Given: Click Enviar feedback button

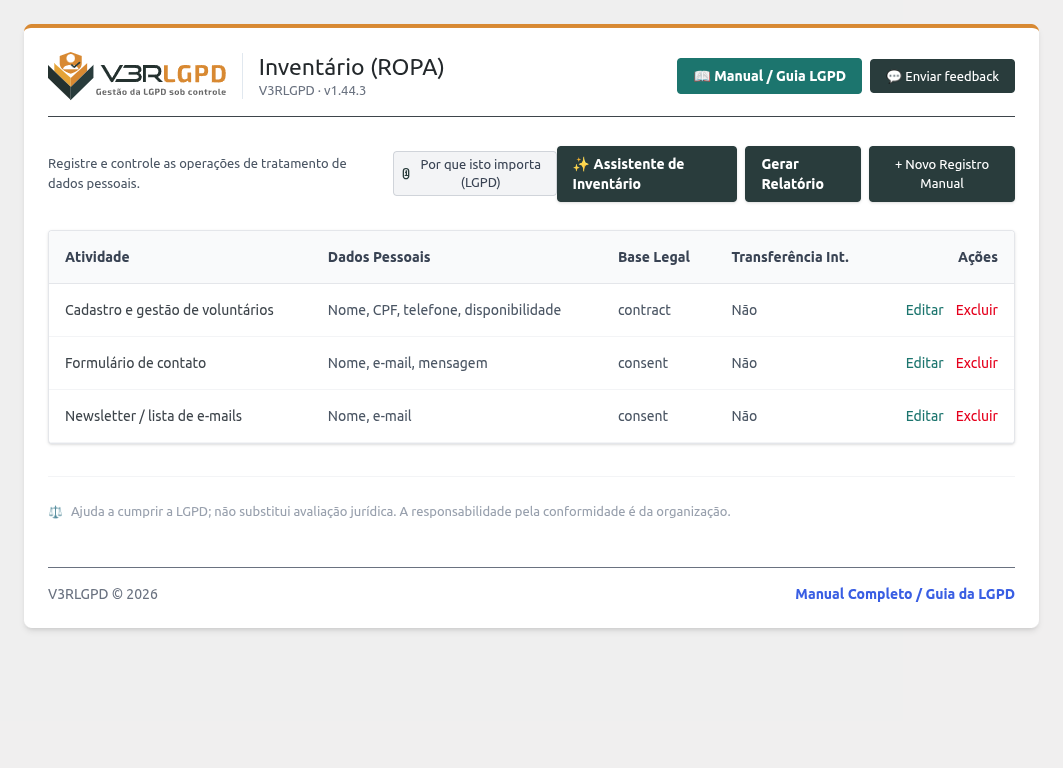Looking at the screenshot, I should click(942, 76).
